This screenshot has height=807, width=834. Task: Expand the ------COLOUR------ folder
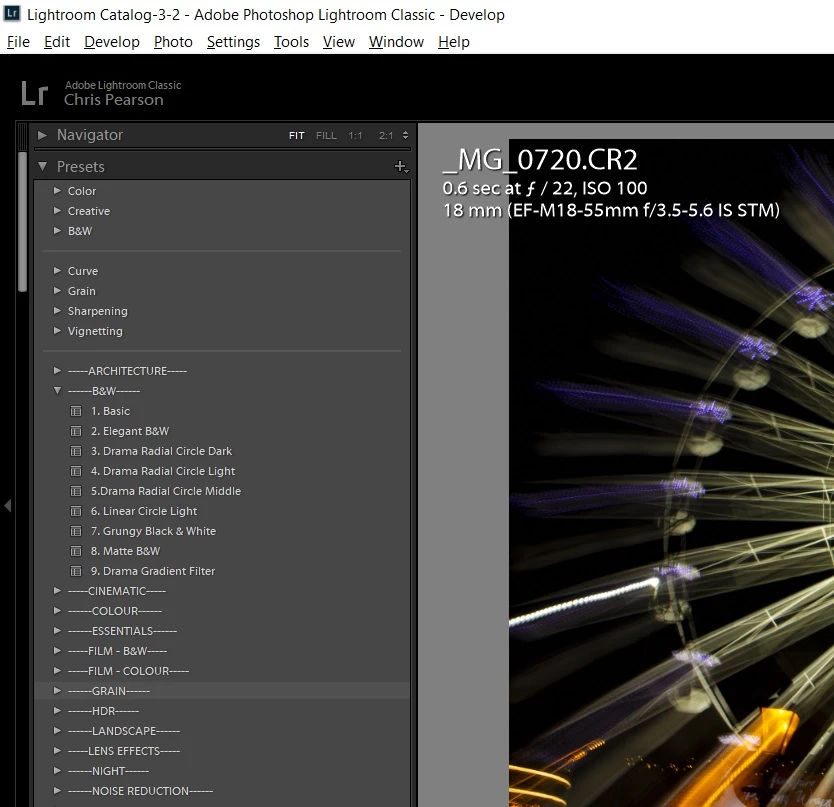(57, 611)
